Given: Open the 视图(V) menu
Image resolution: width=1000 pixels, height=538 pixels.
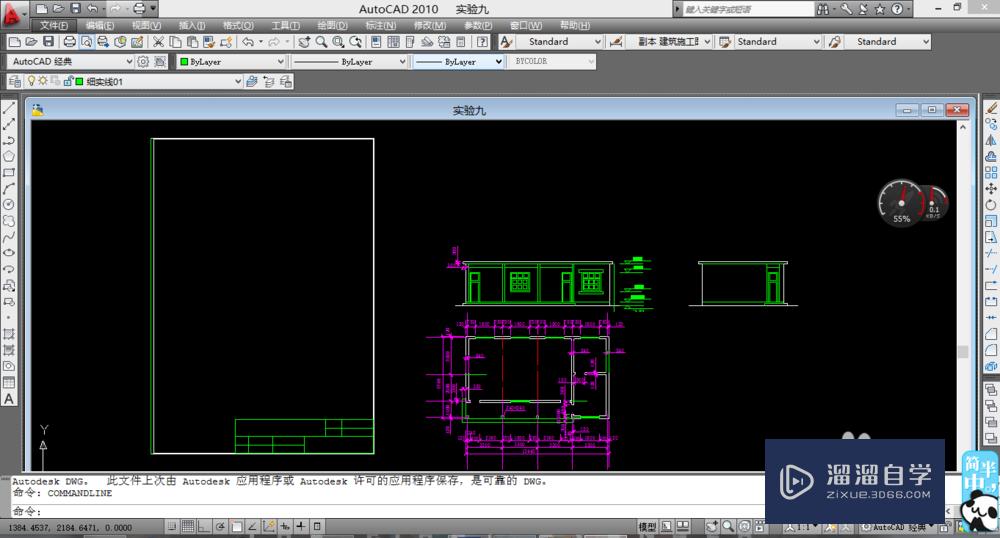Looking at the screenshot, I should click(146, 25).
